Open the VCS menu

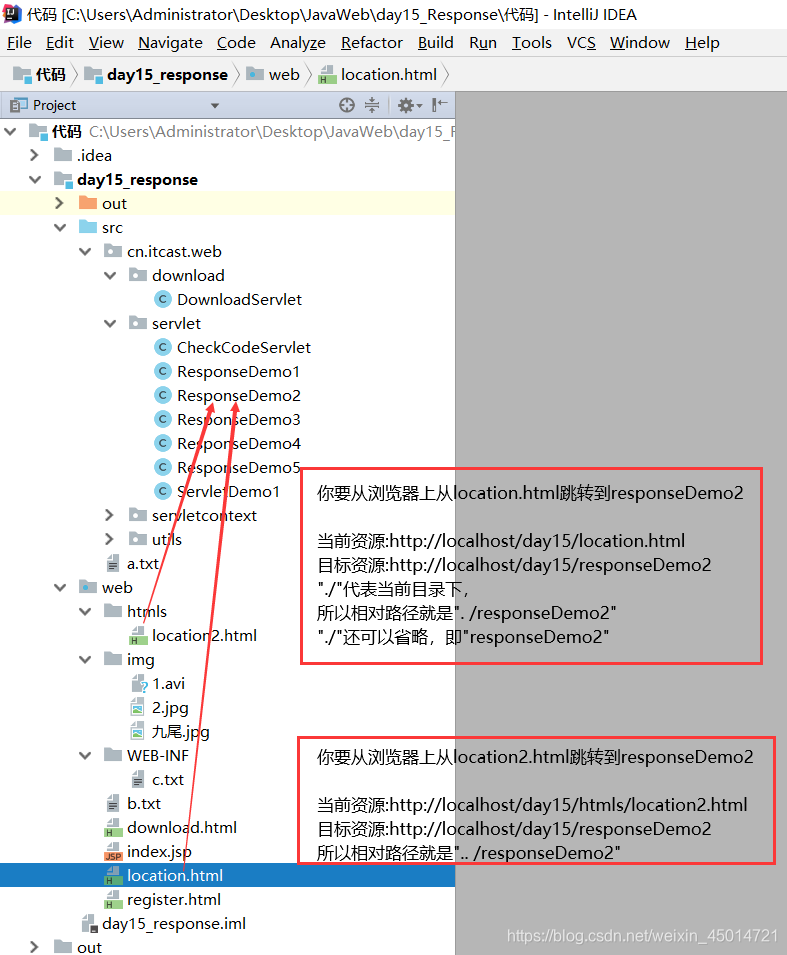point(581,43)
